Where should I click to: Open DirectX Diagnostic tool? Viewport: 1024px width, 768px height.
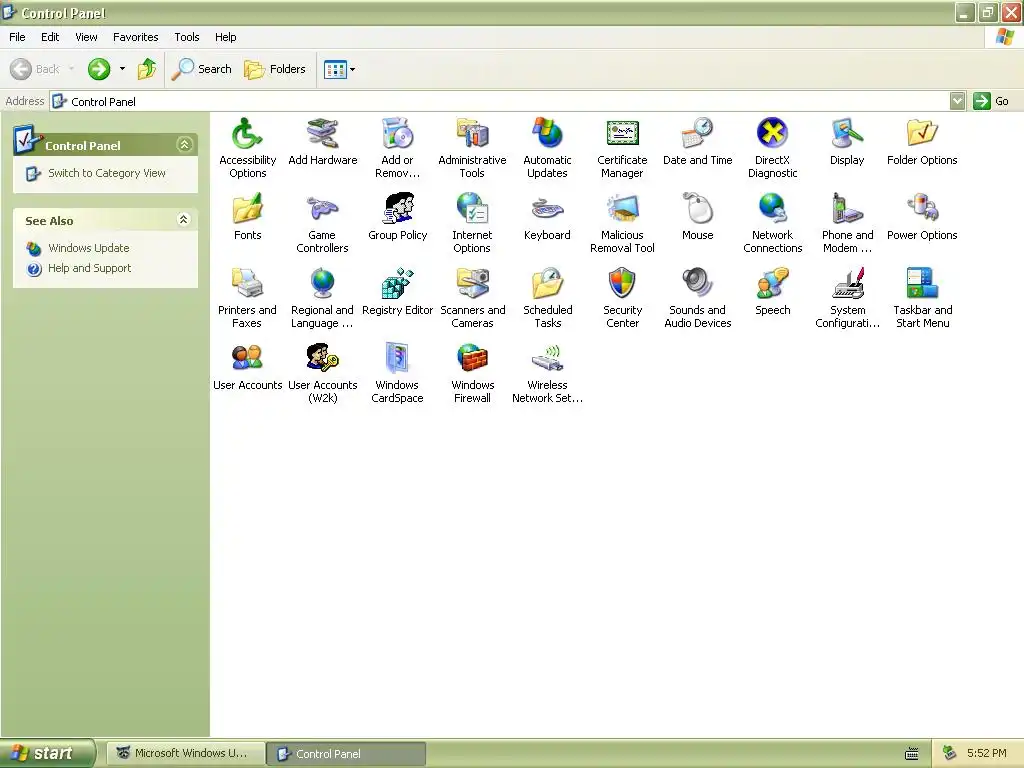point(773,148)
